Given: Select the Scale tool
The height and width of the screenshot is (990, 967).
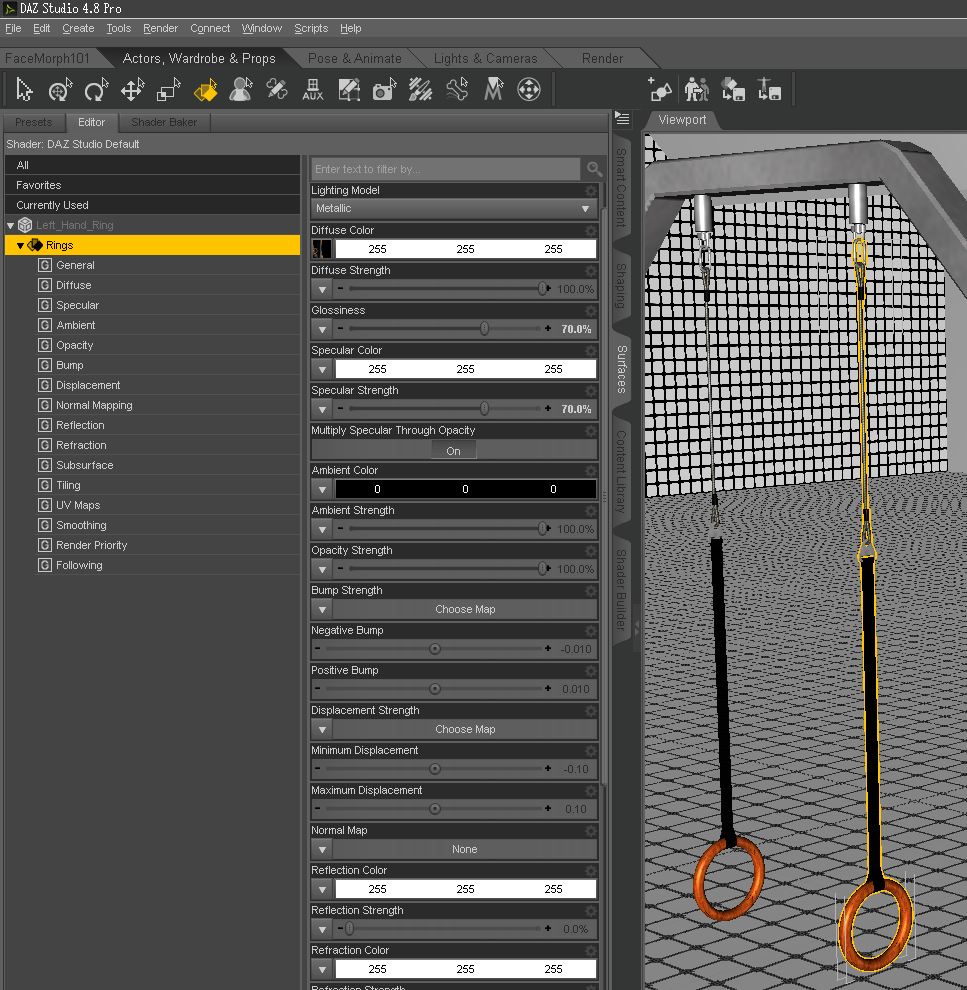Looking at the screenshot, I should click(169, 90).
